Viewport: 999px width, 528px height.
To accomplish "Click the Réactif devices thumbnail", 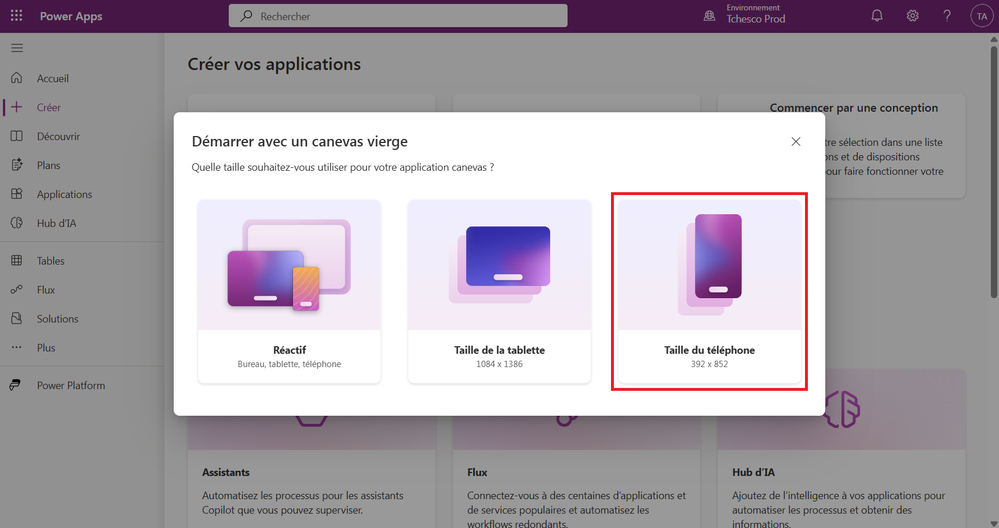I will pyautogui.click(x=289, y=265).
